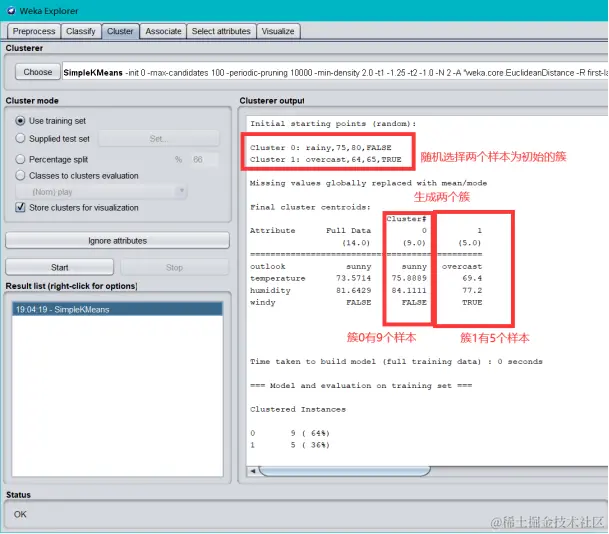The height and width of the screenshot is (534, 609).
Task: Open the Preprocess tab
Action: (34, 31)
